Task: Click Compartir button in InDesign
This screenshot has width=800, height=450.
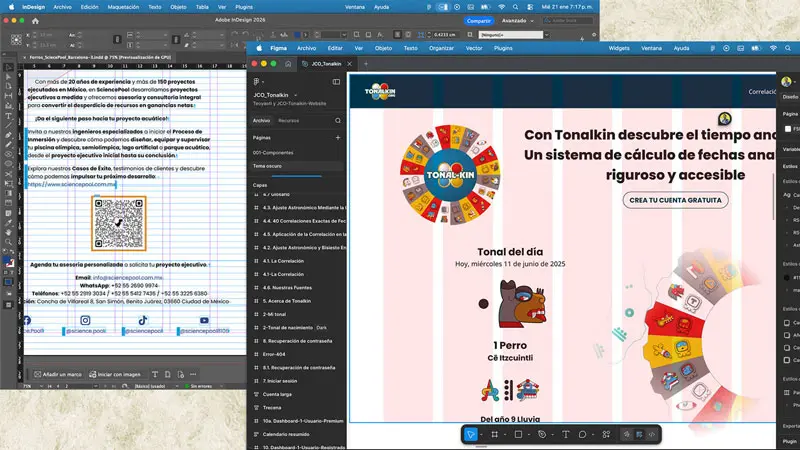Action: tap(479, 21)
